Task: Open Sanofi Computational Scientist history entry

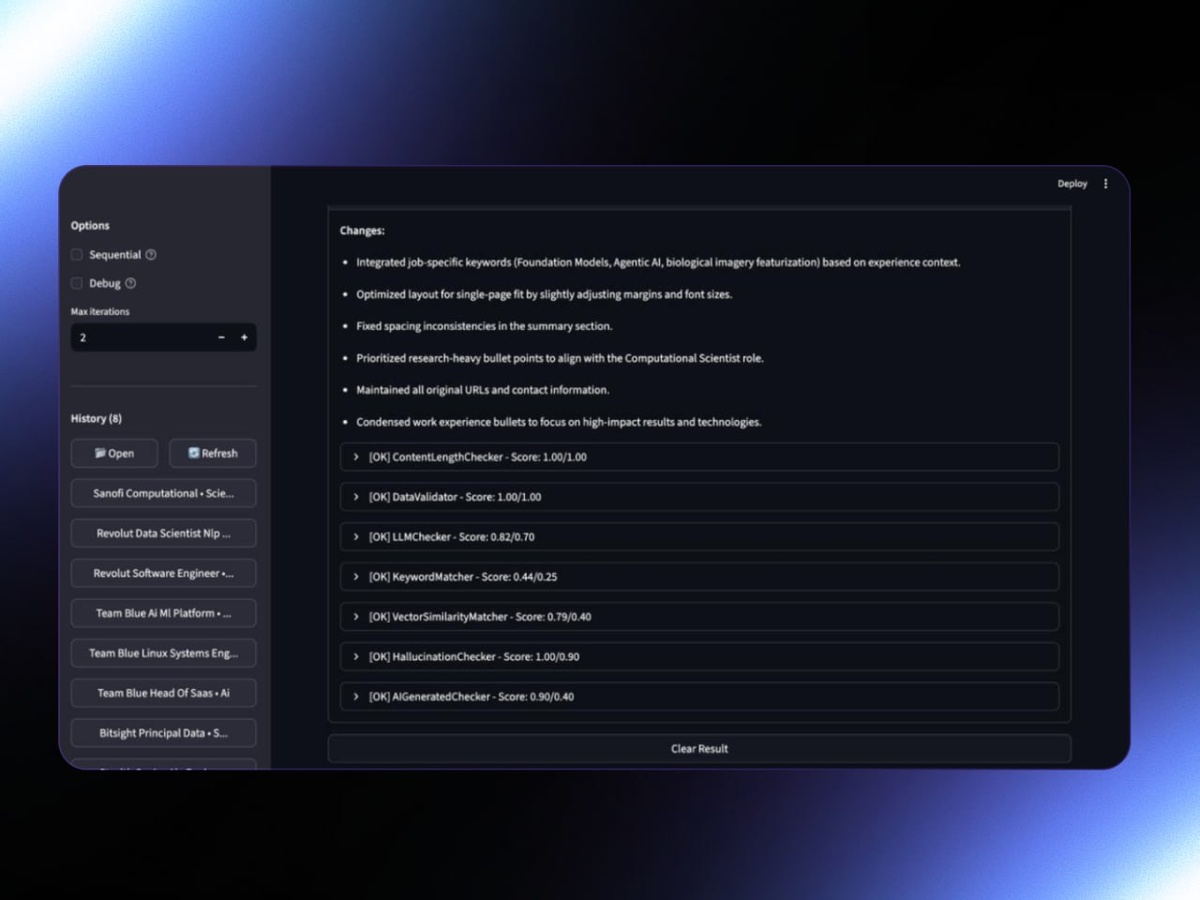Action: (x=163, y=493)
